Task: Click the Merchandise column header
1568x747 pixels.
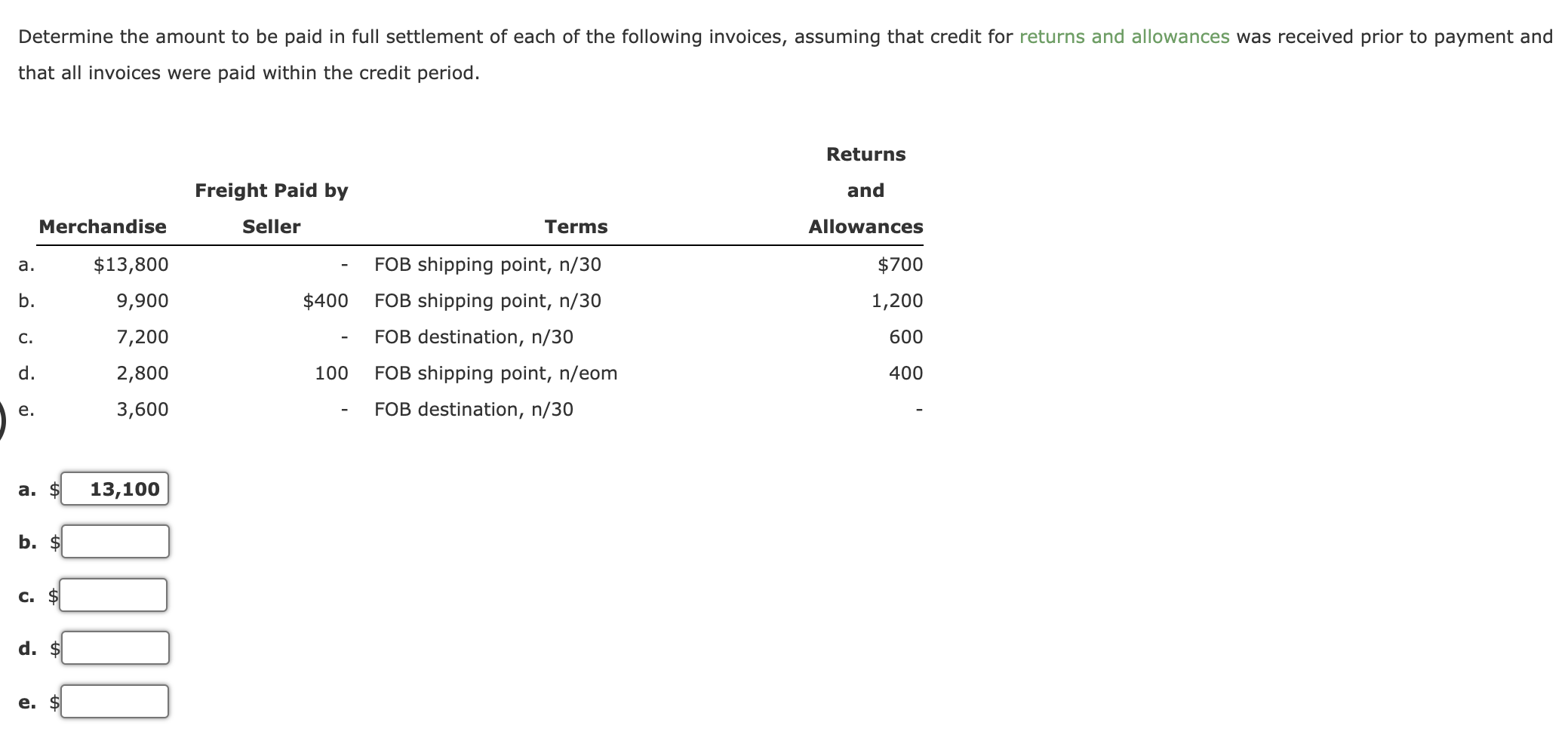Action: click(x=103, y=226)
